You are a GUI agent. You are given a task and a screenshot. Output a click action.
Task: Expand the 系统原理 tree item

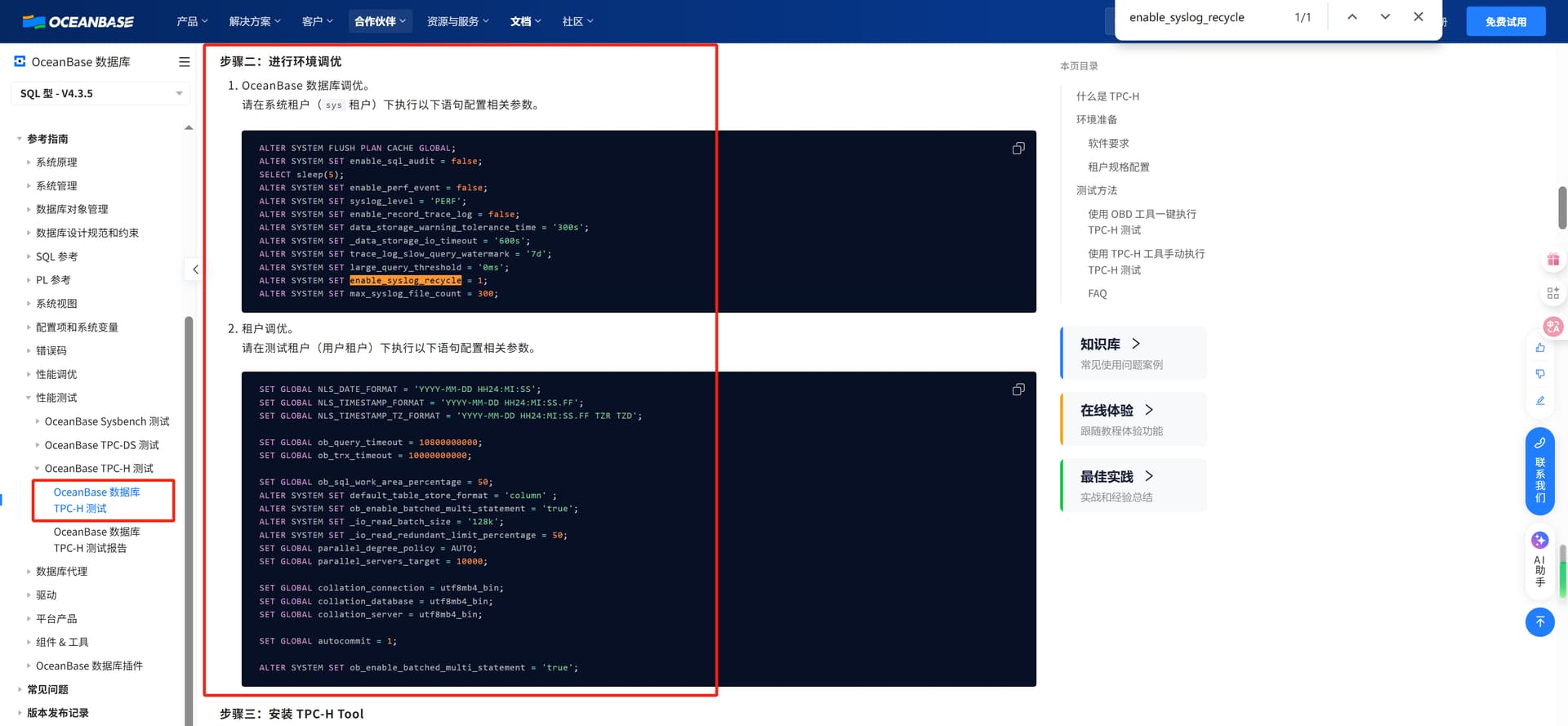(29, 163)
